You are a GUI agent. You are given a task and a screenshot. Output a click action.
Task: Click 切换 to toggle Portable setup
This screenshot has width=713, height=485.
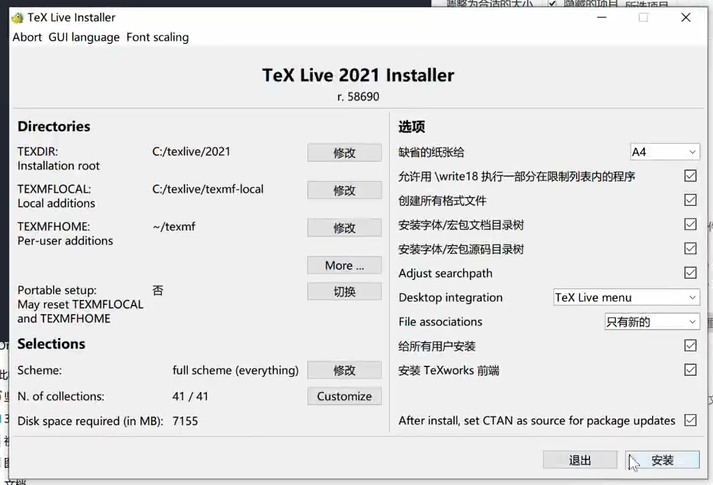[x=344, y=291]
